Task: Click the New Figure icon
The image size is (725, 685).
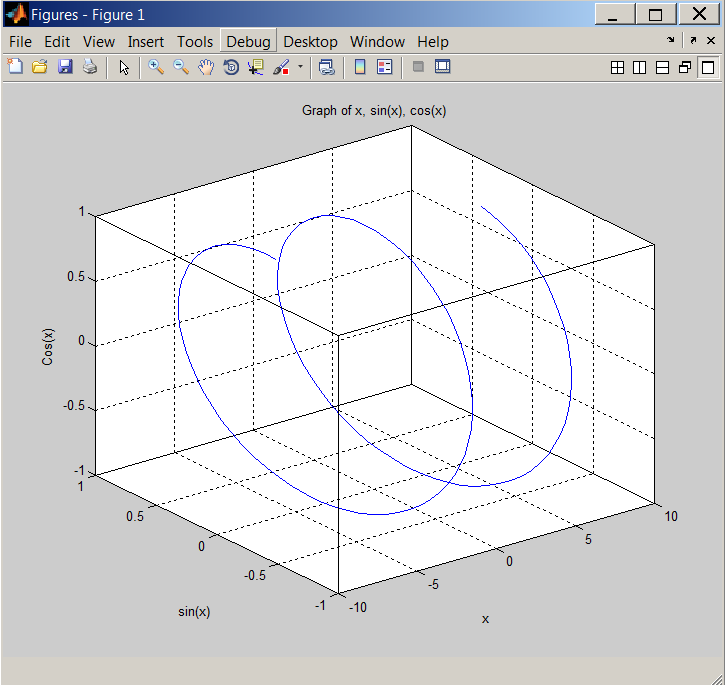Action: click(x=15, y=67)
